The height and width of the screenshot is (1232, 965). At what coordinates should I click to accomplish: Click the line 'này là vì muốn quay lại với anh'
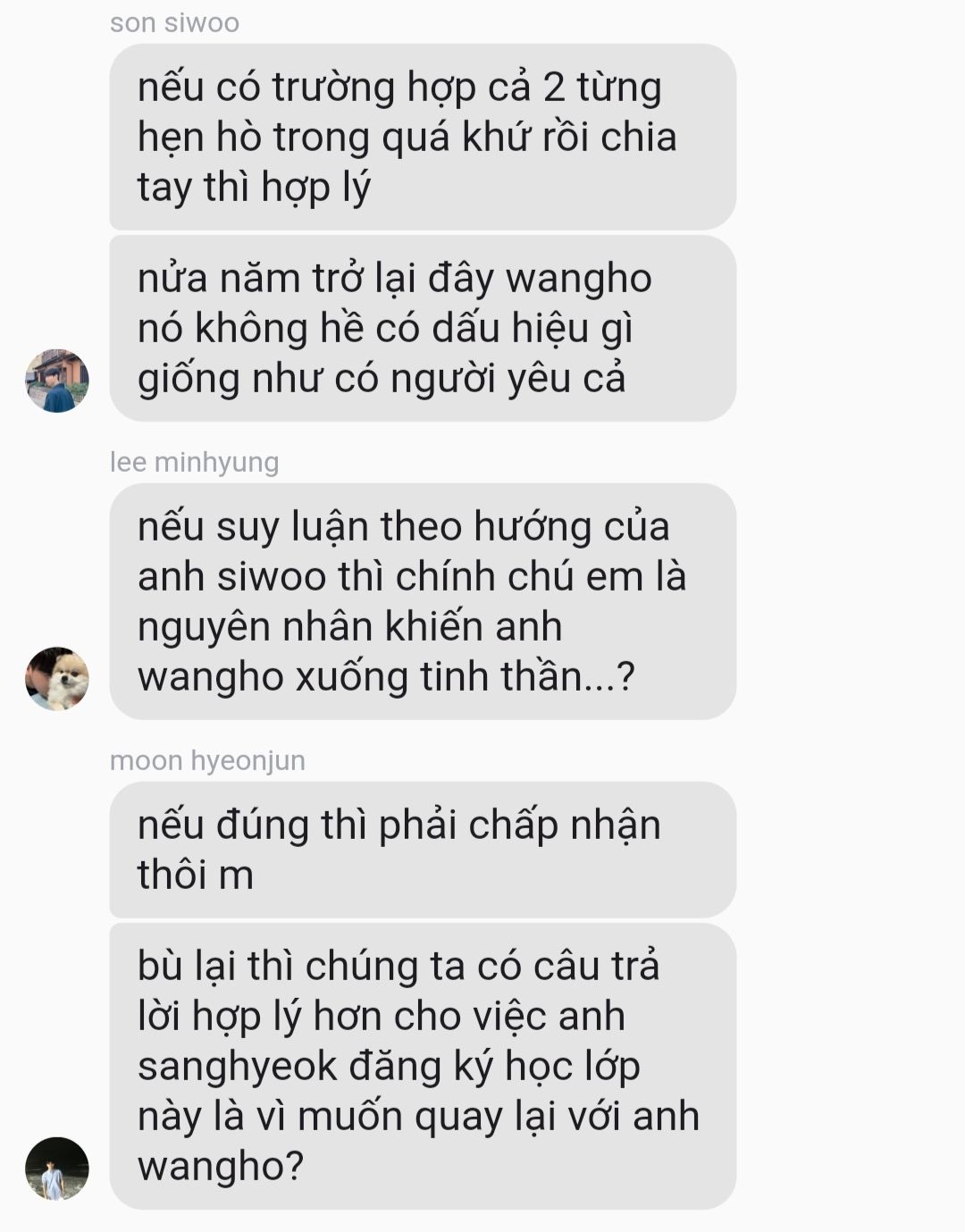point(418,1117)
